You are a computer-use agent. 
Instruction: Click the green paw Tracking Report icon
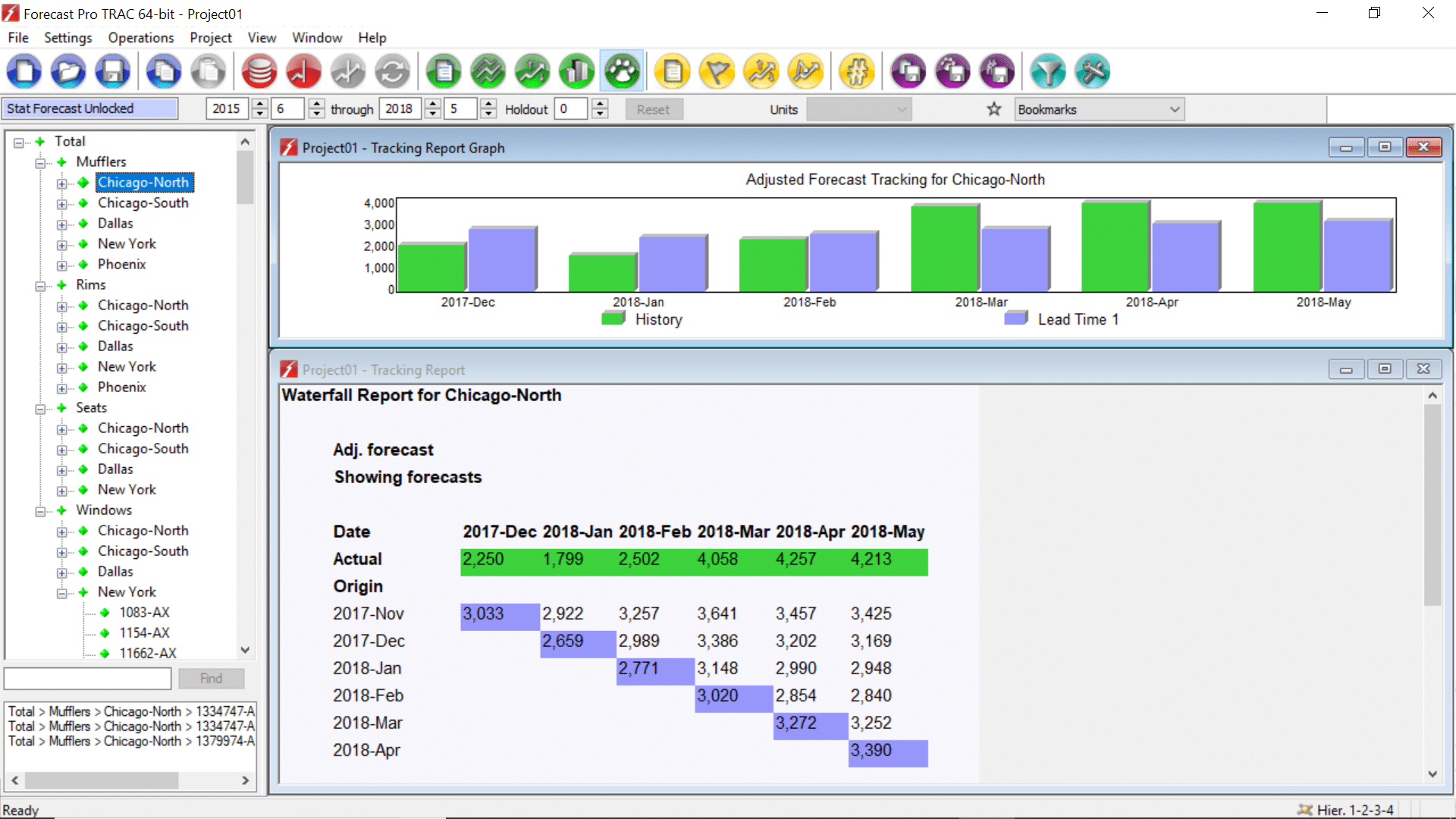tap(621, 71)
